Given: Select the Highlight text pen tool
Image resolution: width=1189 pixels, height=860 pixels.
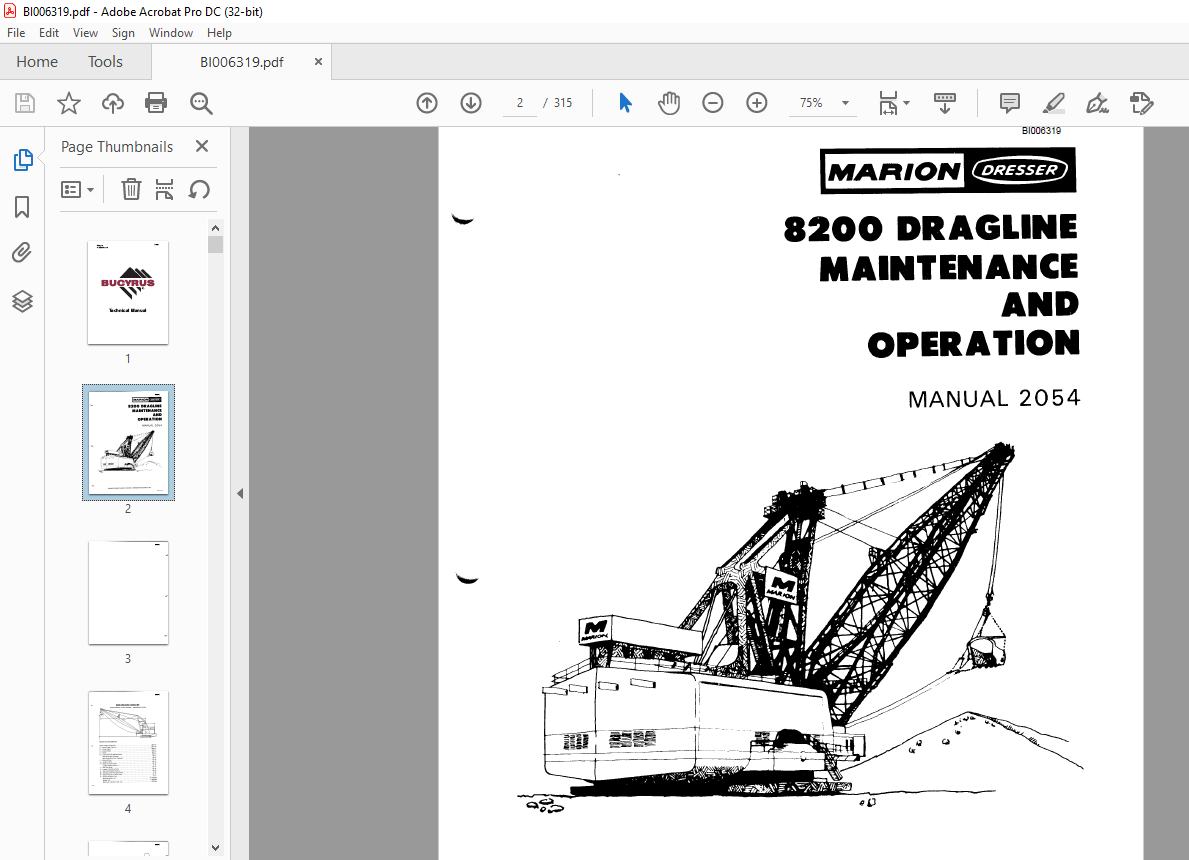Looking at the screenshot, I should [x=1054, y=103].
